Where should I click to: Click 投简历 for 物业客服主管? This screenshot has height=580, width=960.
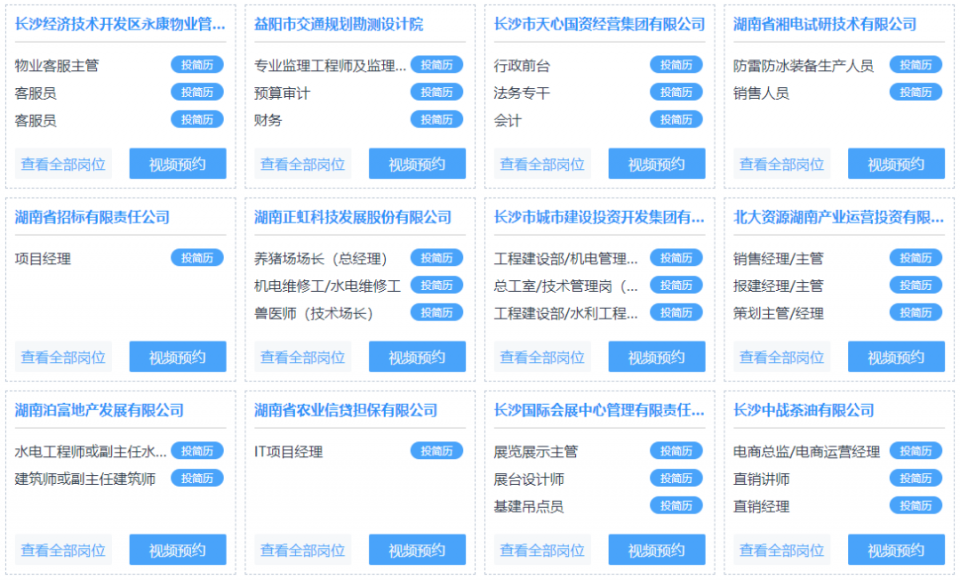click(197, 65)
